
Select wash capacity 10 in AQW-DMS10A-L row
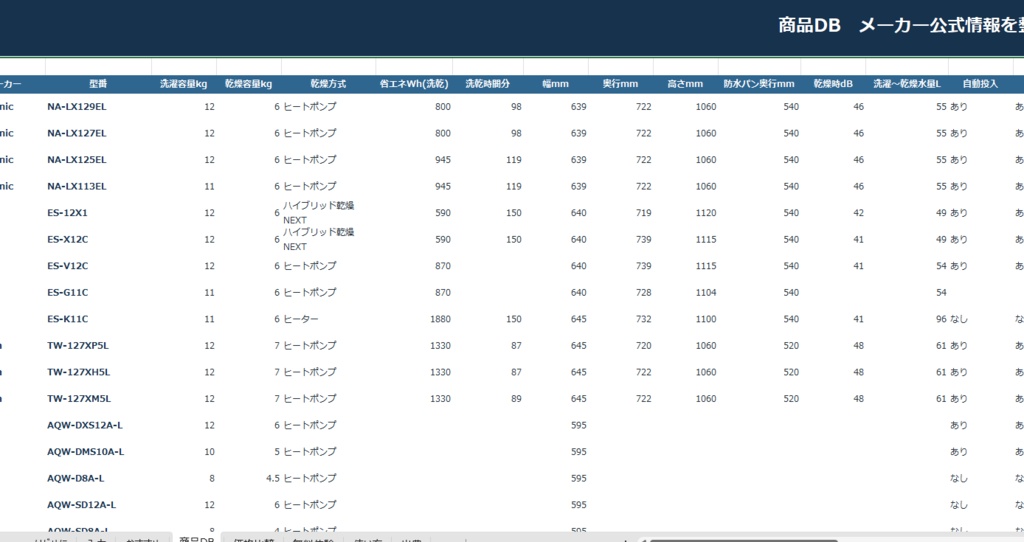(x=210, y=452)
